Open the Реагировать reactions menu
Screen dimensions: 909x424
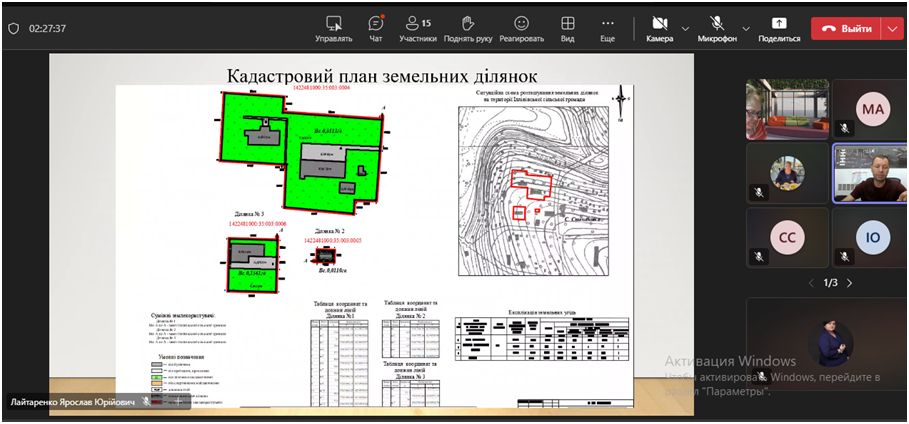pos(521,28)
